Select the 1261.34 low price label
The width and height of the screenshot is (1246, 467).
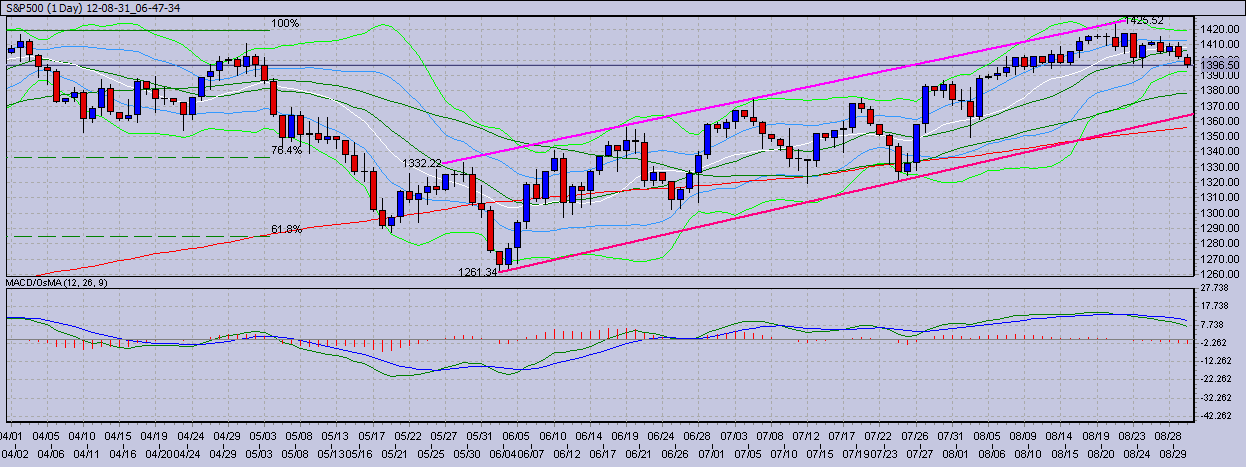(x=478, y=271)
